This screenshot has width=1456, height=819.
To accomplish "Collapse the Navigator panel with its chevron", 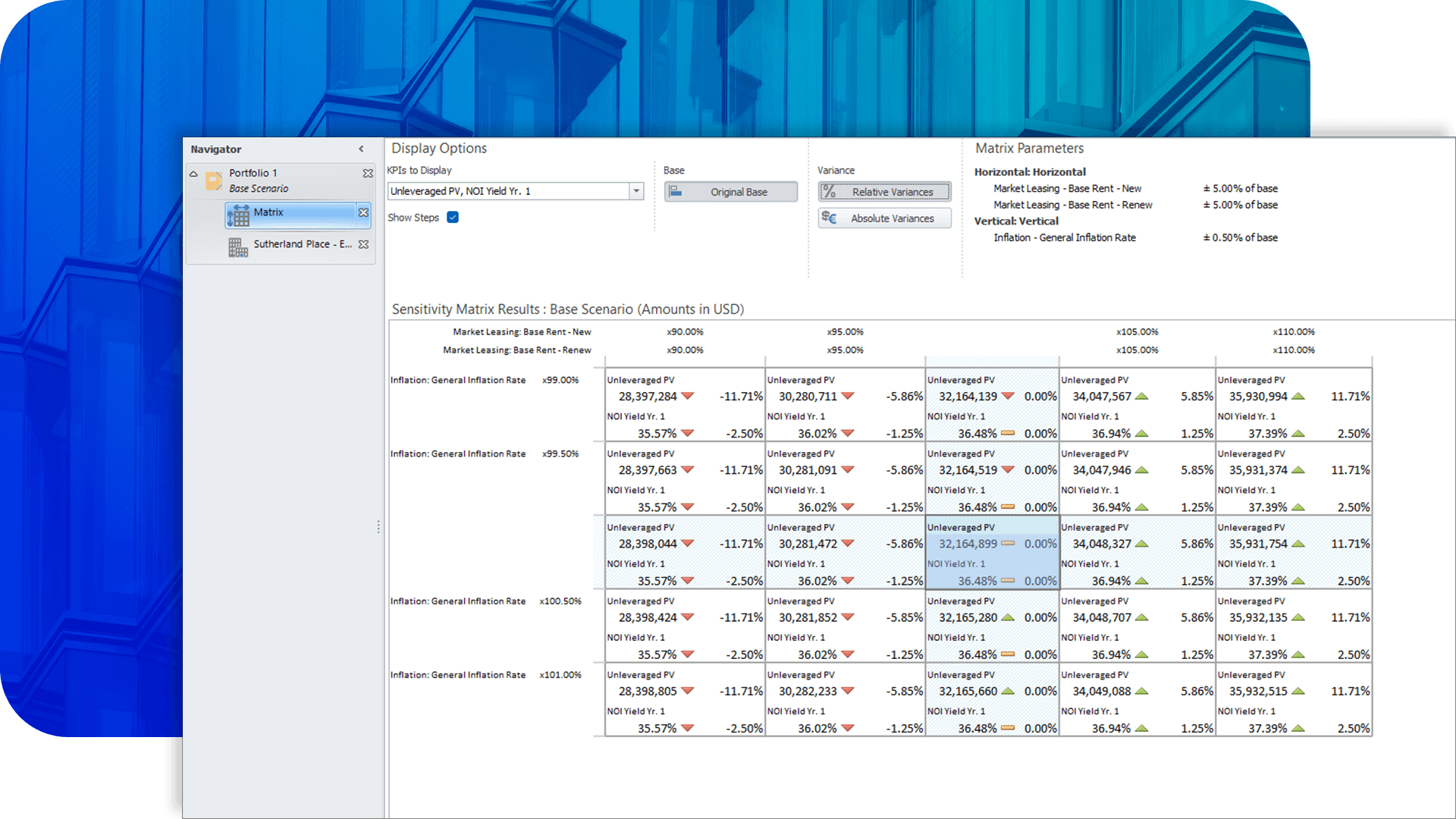I will point(361,149).
